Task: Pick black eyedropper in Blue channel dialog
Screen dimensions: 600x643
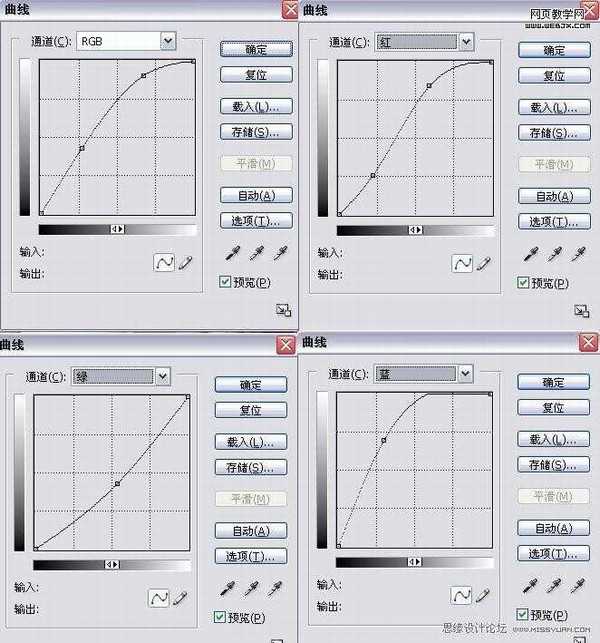Action: (x=530, y=586)
